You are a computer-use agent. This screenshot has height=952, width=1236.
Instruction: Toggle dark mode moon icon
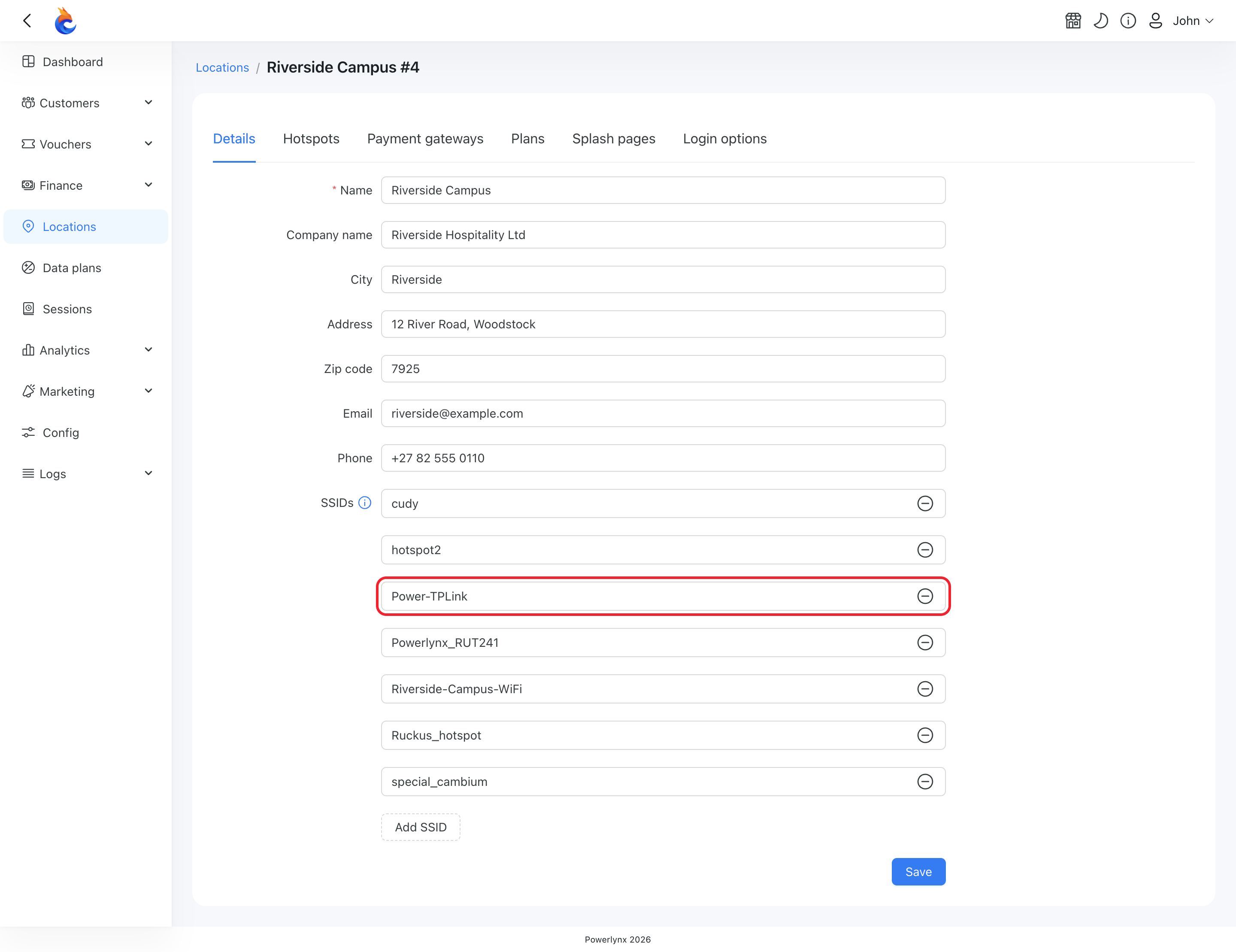pyautogui.click(x=1101, y=21)
